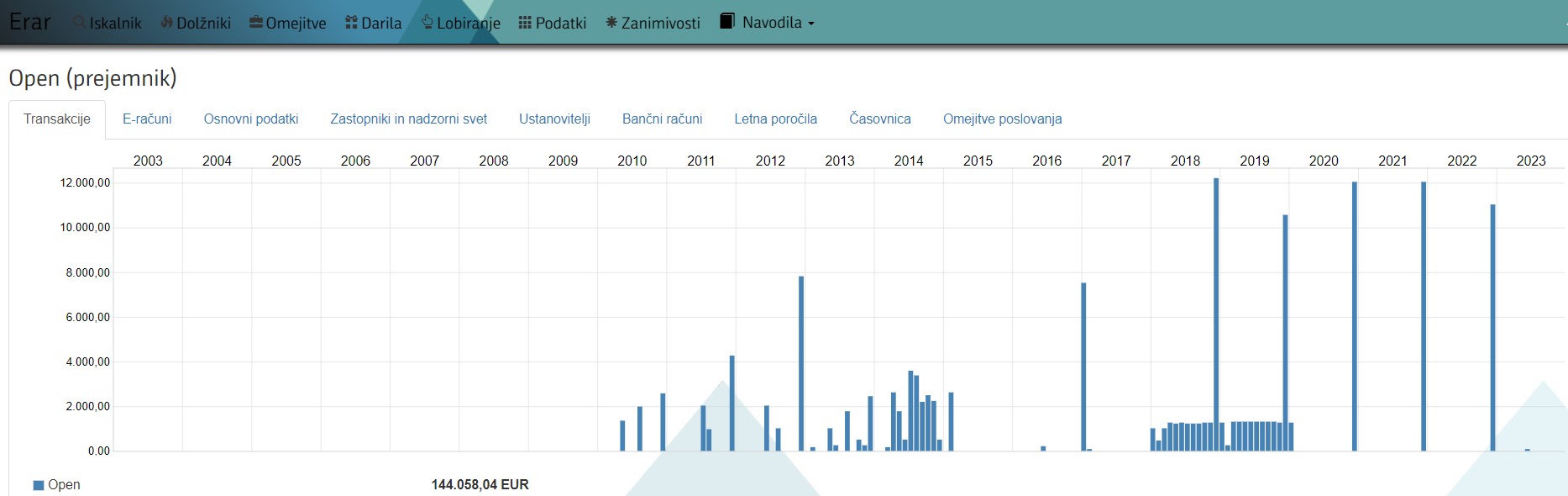Click the Iskalnik magnifier search icon
Screen dimensions: 1568x496
pos(80,23)
